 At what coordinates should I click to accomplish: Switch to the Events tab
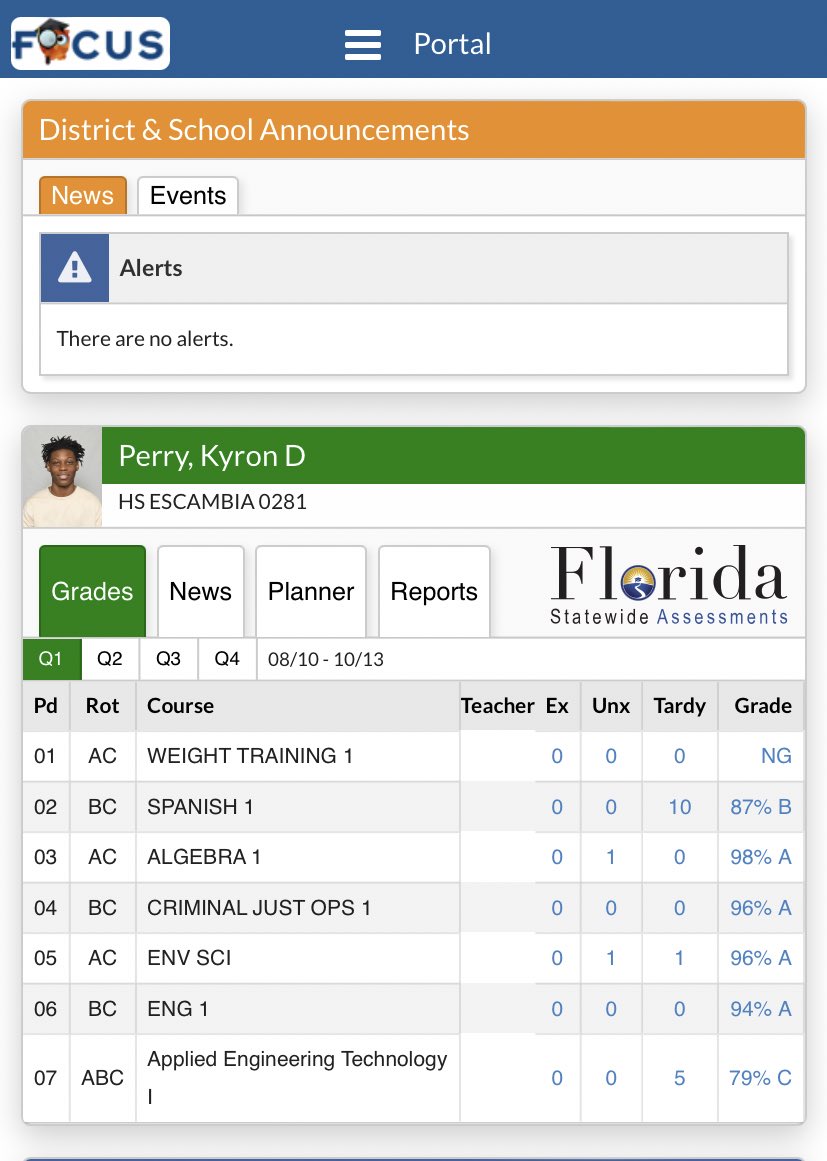coord(187,195)
